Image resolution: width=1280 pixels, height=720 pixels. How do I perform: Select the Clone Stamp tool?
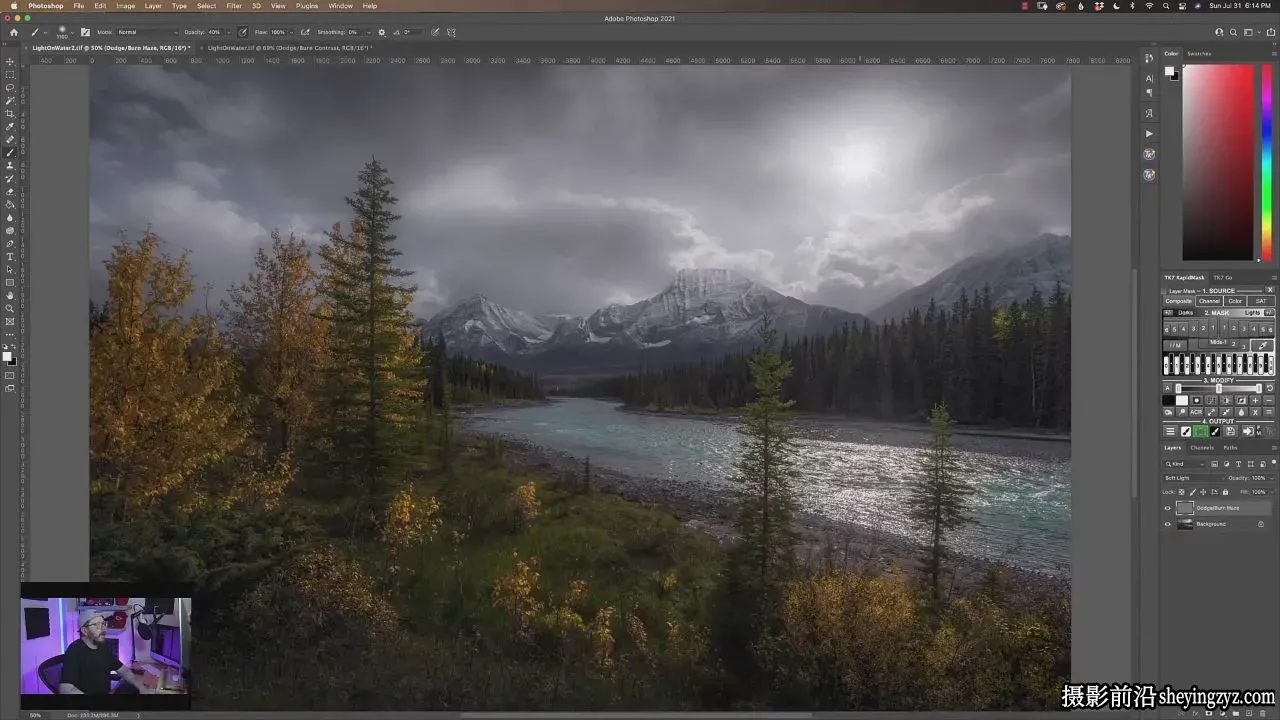pyautogui.click(x=10, y=166)
